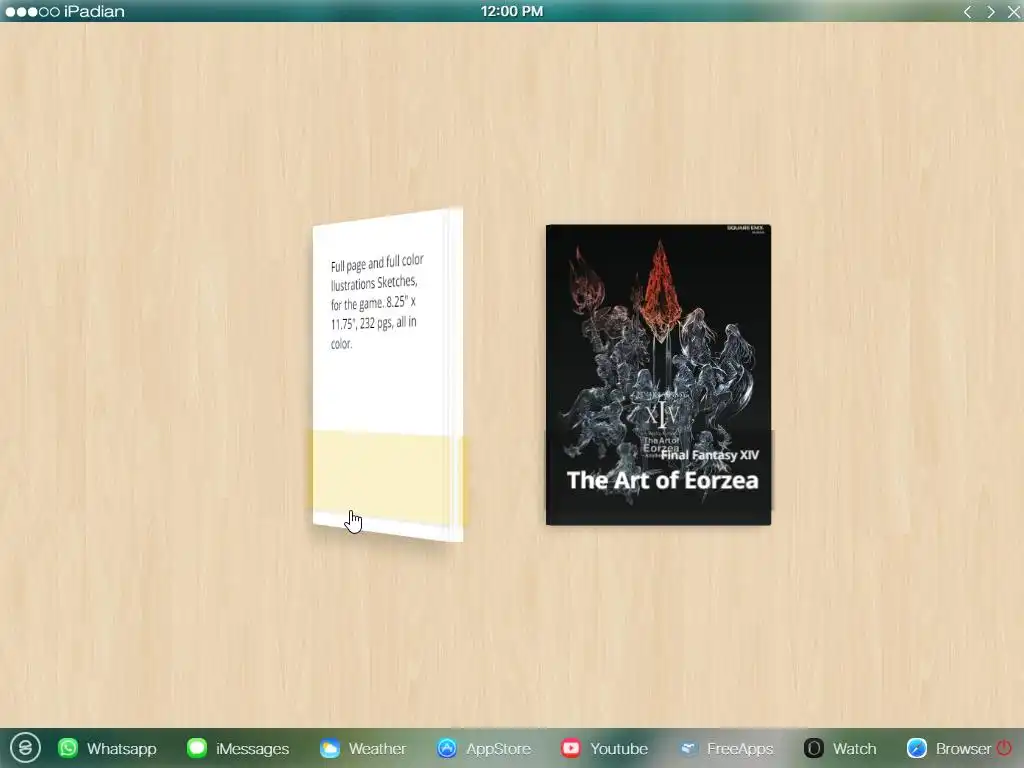This screenshot has width=1024, height=768.
Task: Launch the Weather app icon
Action: tap(330, 748)
